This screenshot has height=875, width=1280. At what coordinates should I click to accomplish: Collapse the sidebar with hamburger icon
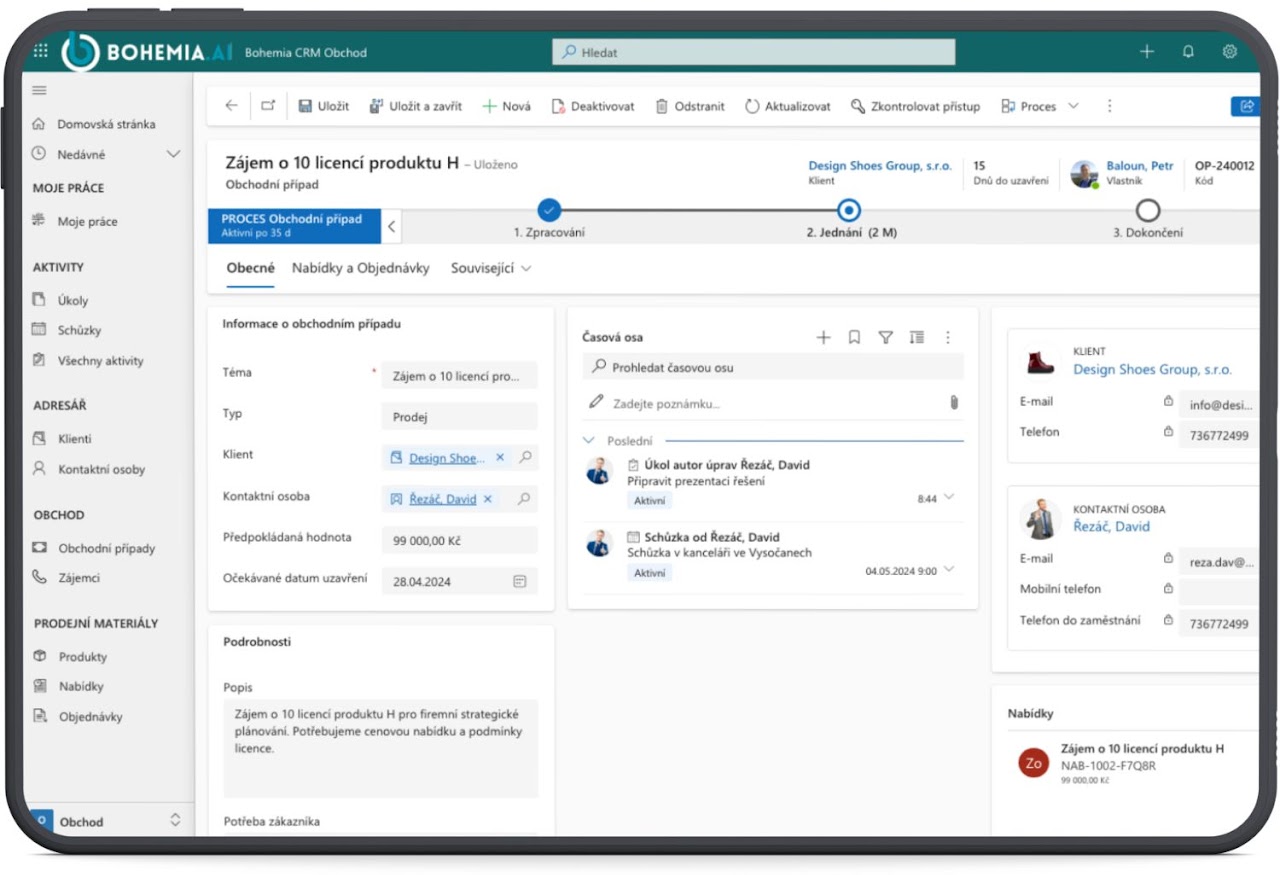[x=40, y=90]
